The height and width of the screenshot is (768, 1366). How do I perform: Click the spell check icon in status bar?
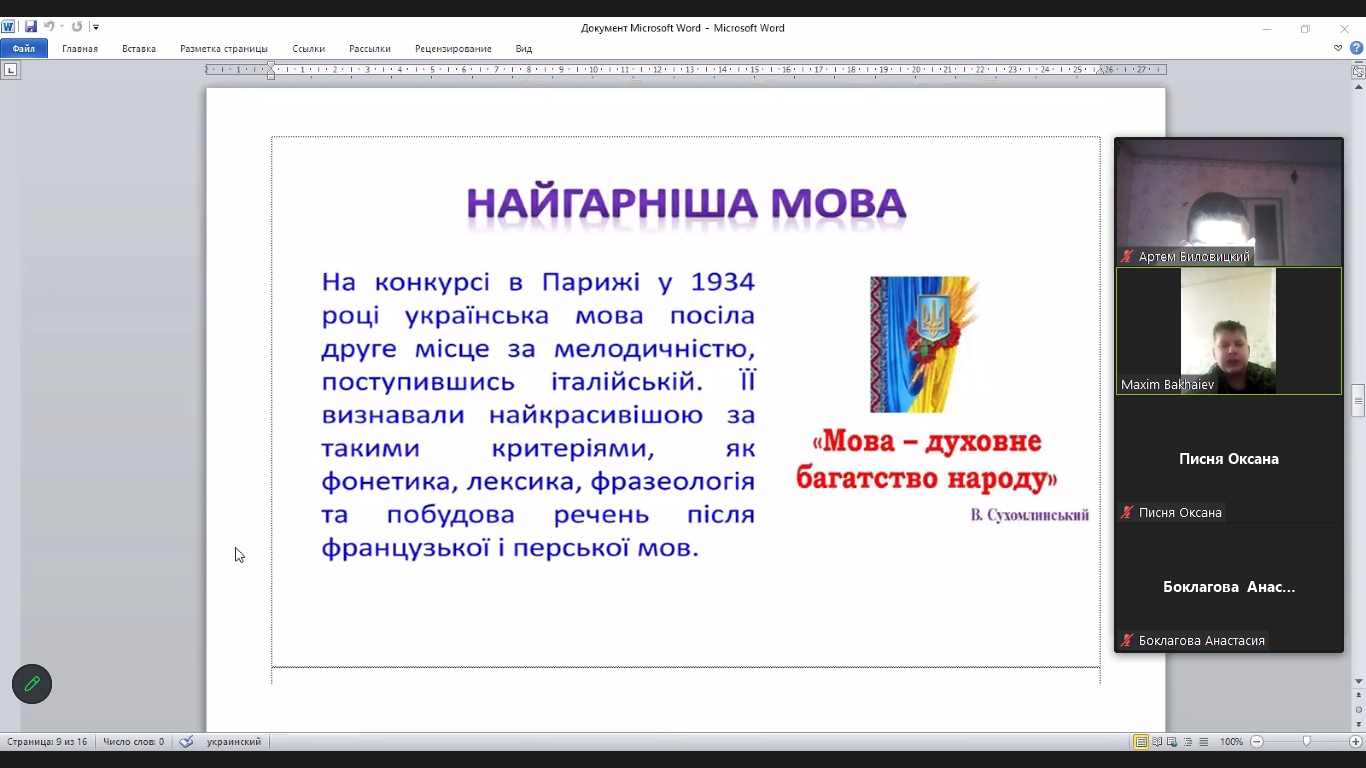point(186,742)
